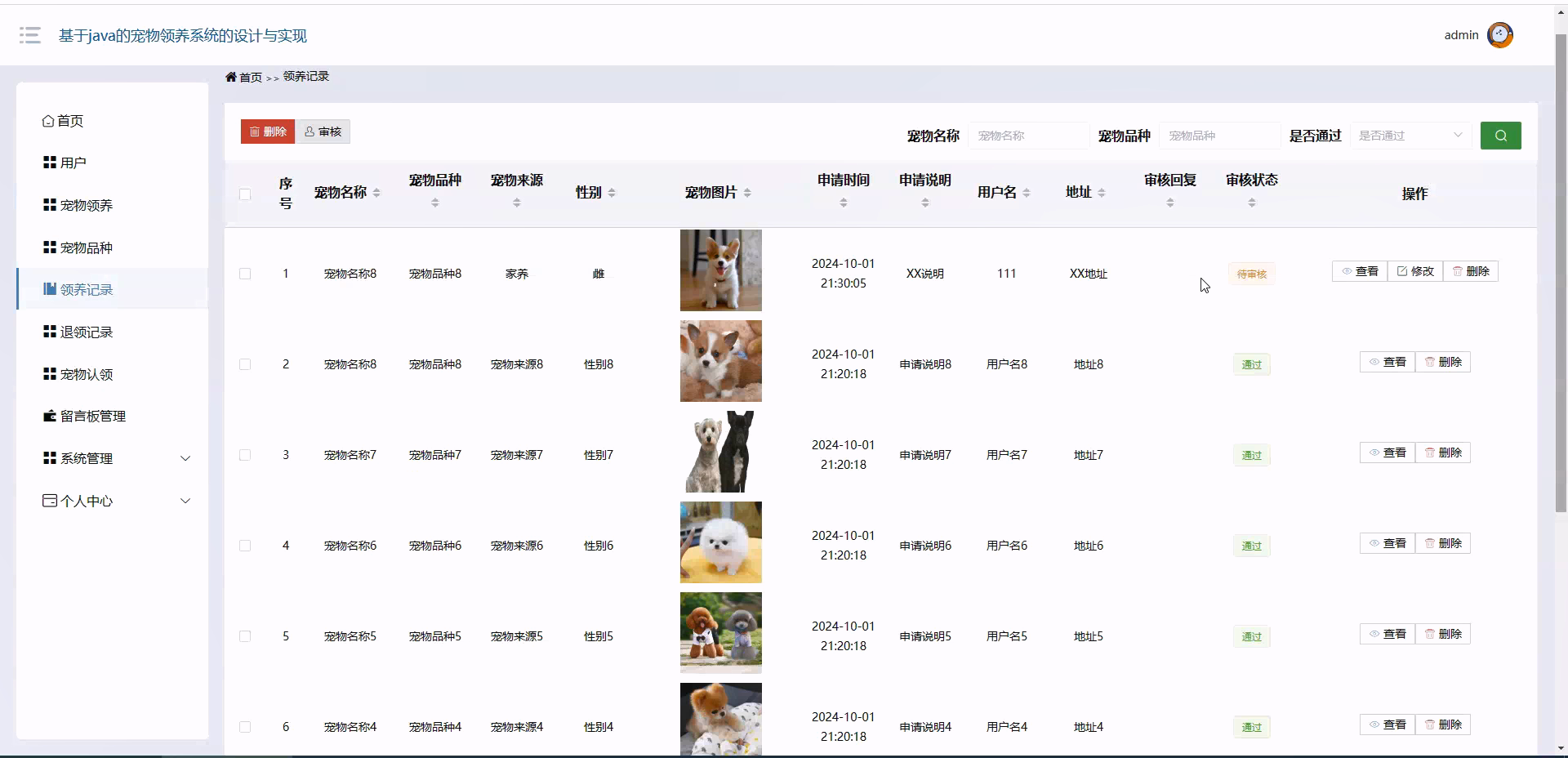Open the white Pomeranian photo in row 4
This screenshot has width=1568, height=758.
click(721, 542)
